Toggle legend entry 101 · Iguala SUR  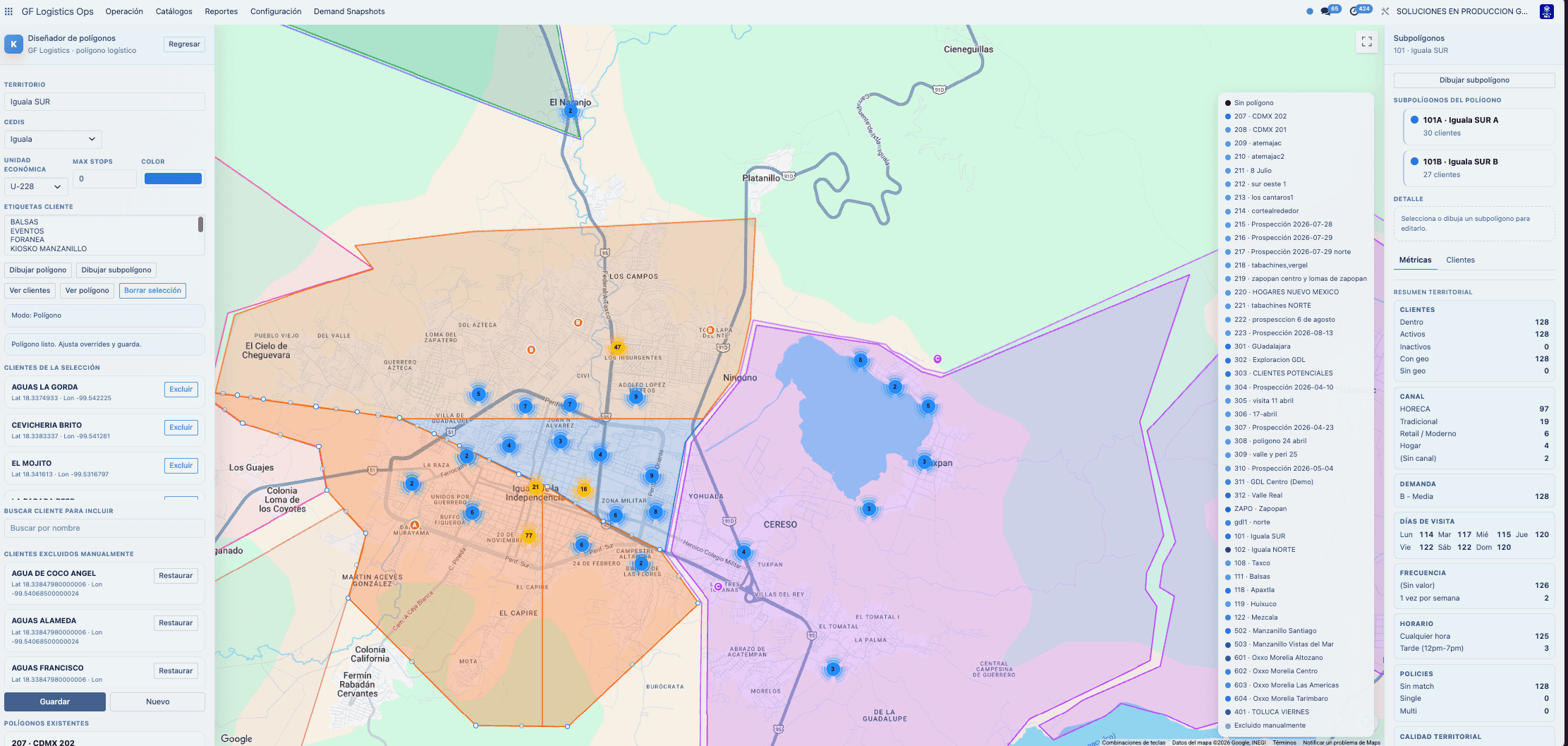[1259, 536]
